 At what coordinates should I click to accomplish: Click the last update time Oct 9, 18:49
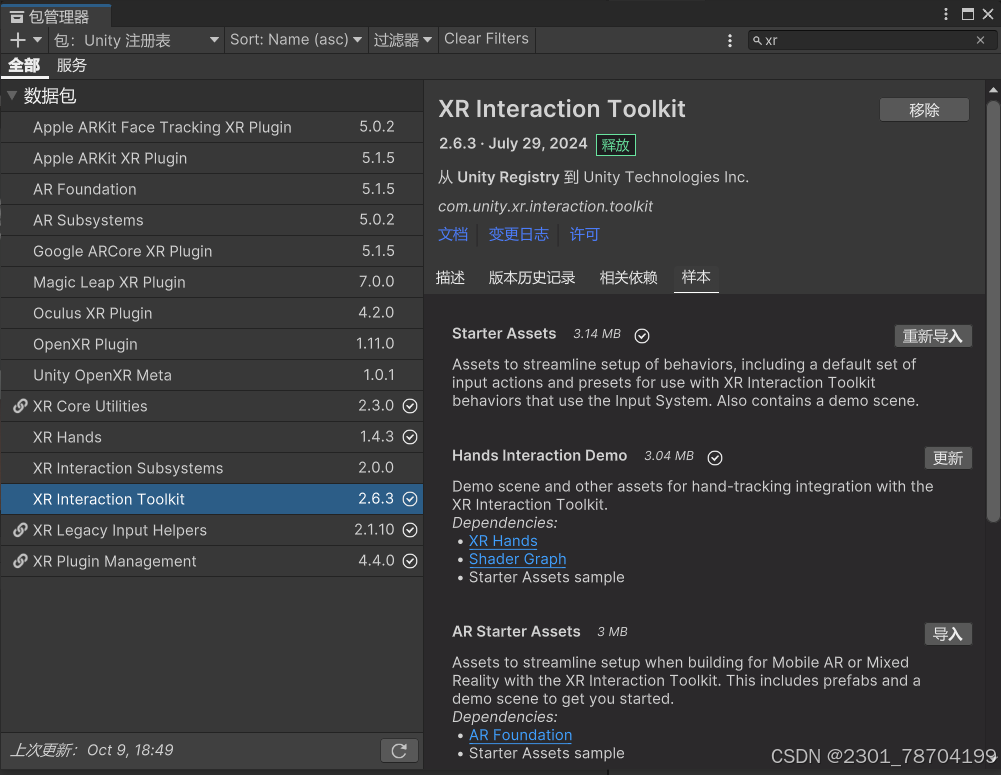coord(130,750)
